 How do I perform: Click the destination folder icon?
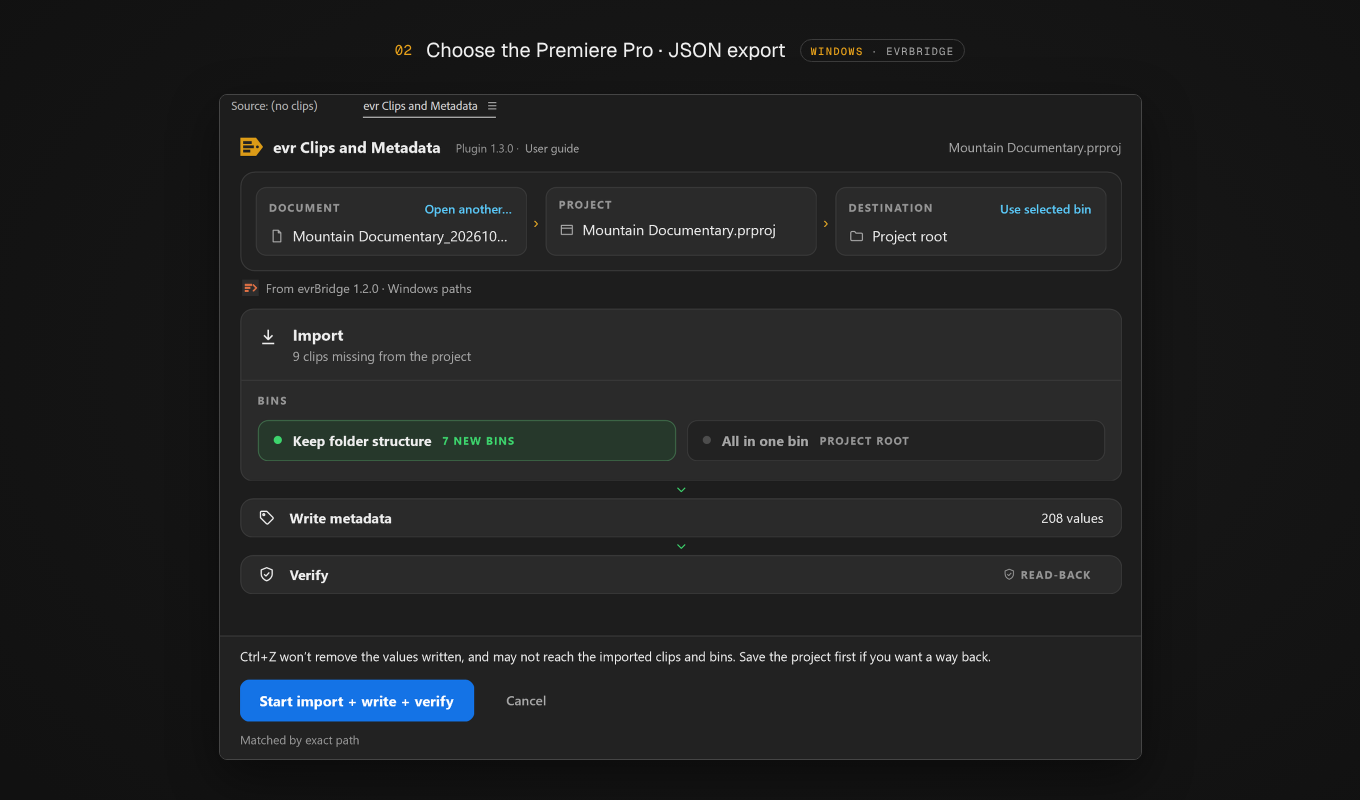pos(856,237)
